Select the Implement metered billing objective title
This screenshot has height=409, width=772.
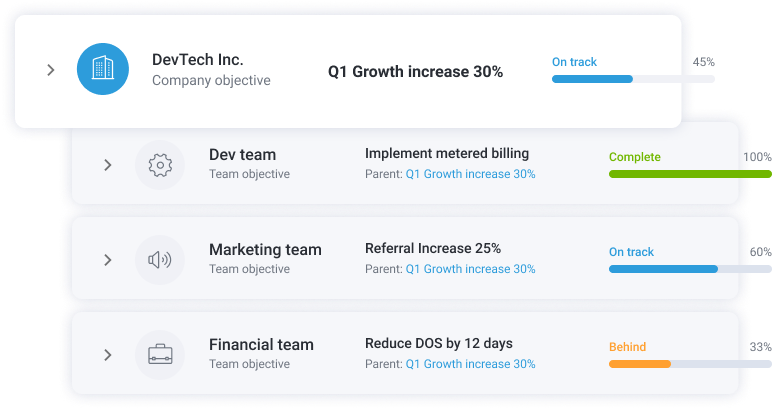[447, 154]
